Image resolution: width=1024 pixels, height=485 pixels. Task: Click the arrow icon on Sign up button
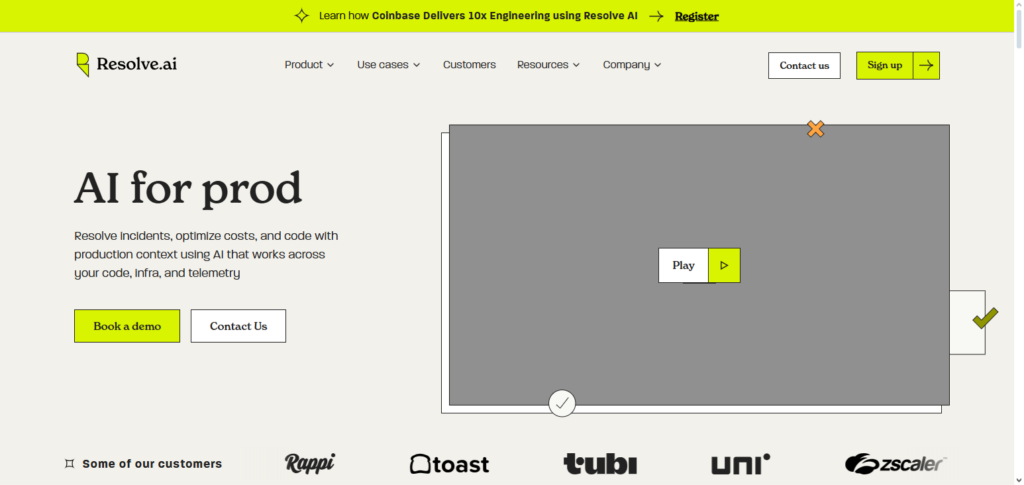point(926,65)
